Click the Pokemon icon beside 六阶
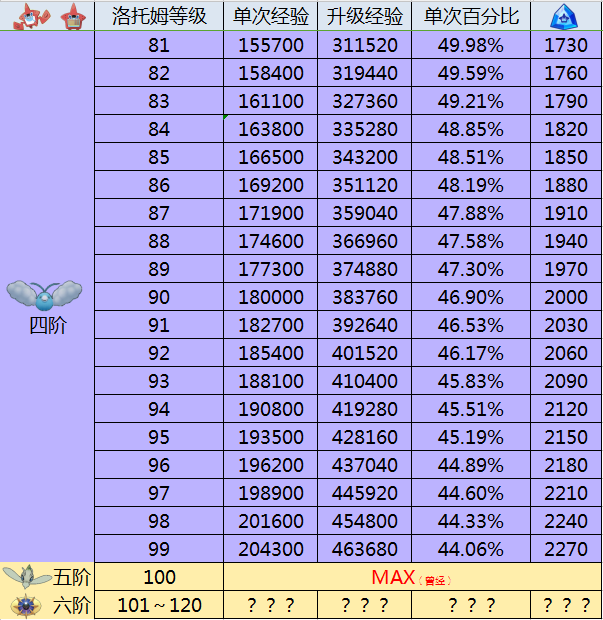The width and height of the screenshot is (603, 620). click(26, 605)
